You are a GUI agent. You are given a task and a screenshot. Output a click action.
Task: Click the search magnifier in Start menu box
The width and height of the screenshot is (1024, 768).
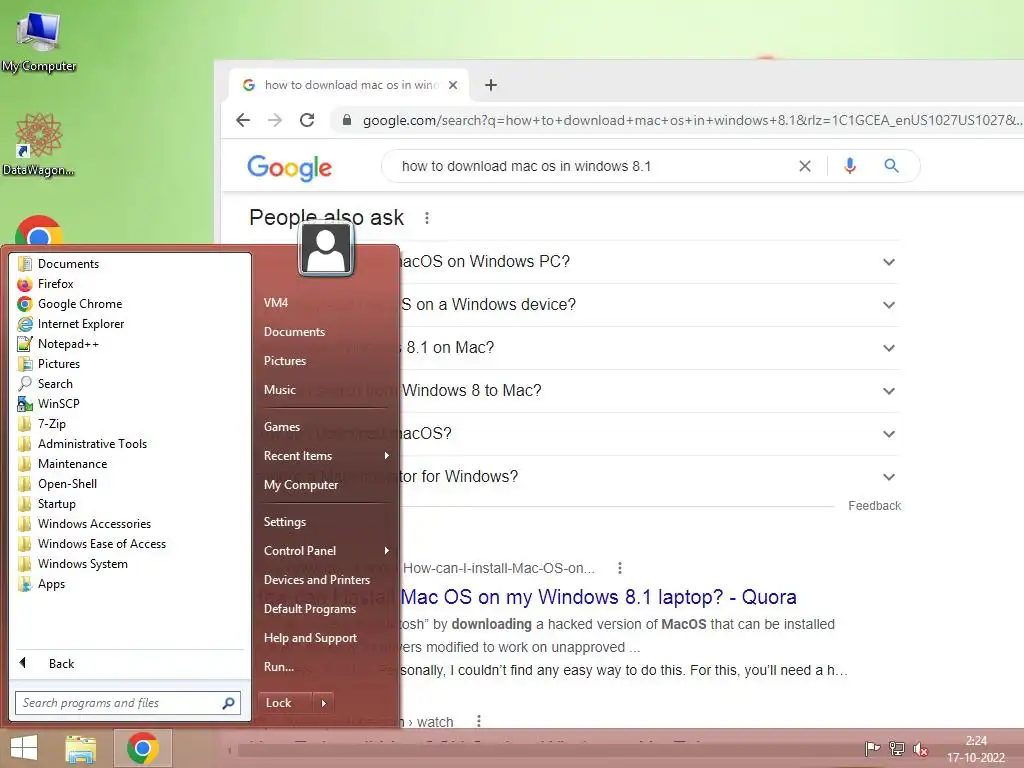point(229,703)
